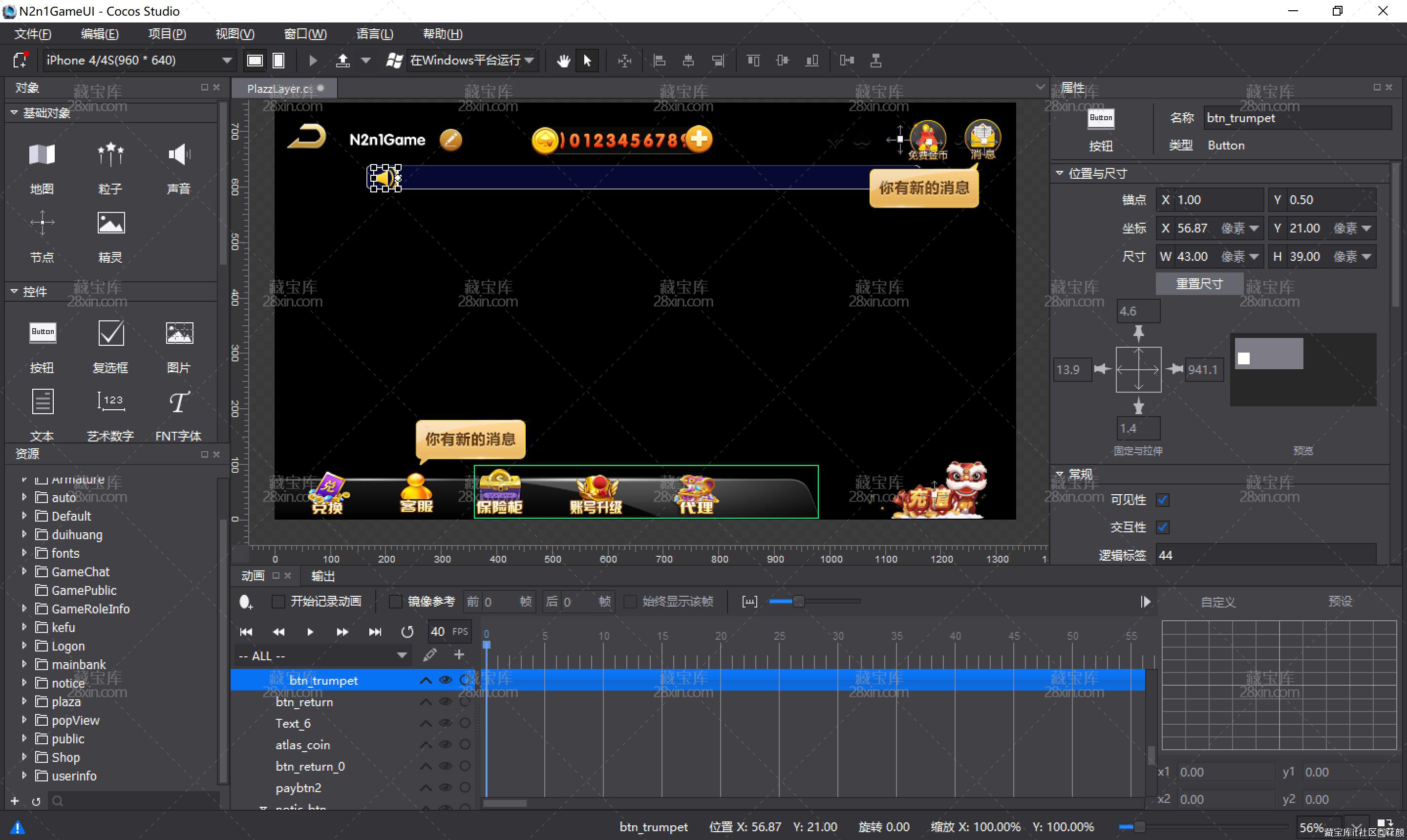
Task: Click the Sound object icon
Action: 179,154
